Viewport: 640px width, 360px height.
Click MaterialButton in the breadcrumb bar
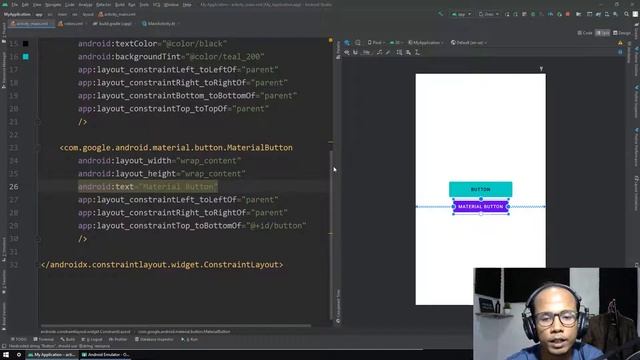184,331
